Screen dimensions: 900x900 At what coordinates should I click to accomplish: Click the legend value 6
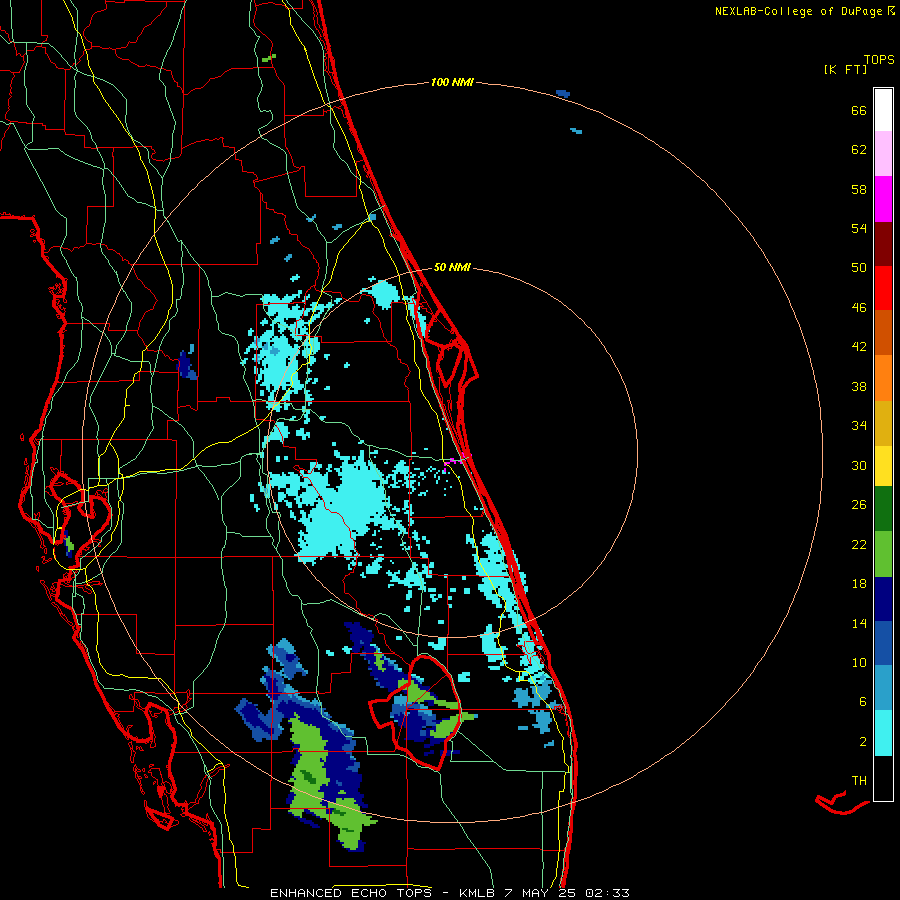tap(863, 702)
